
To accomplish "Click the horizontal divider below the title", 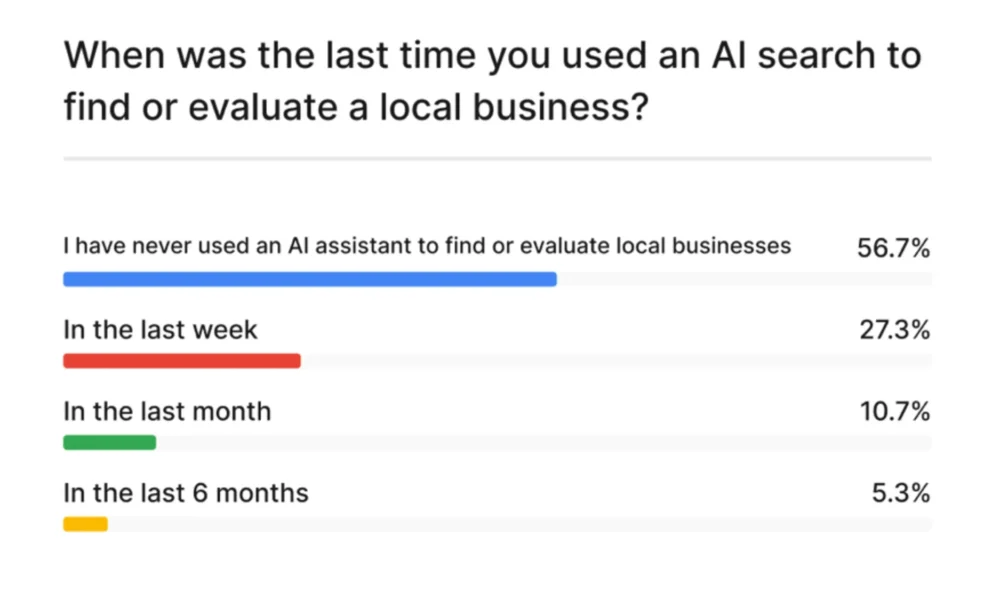I will pyautogui.click(x=497, y=158).
